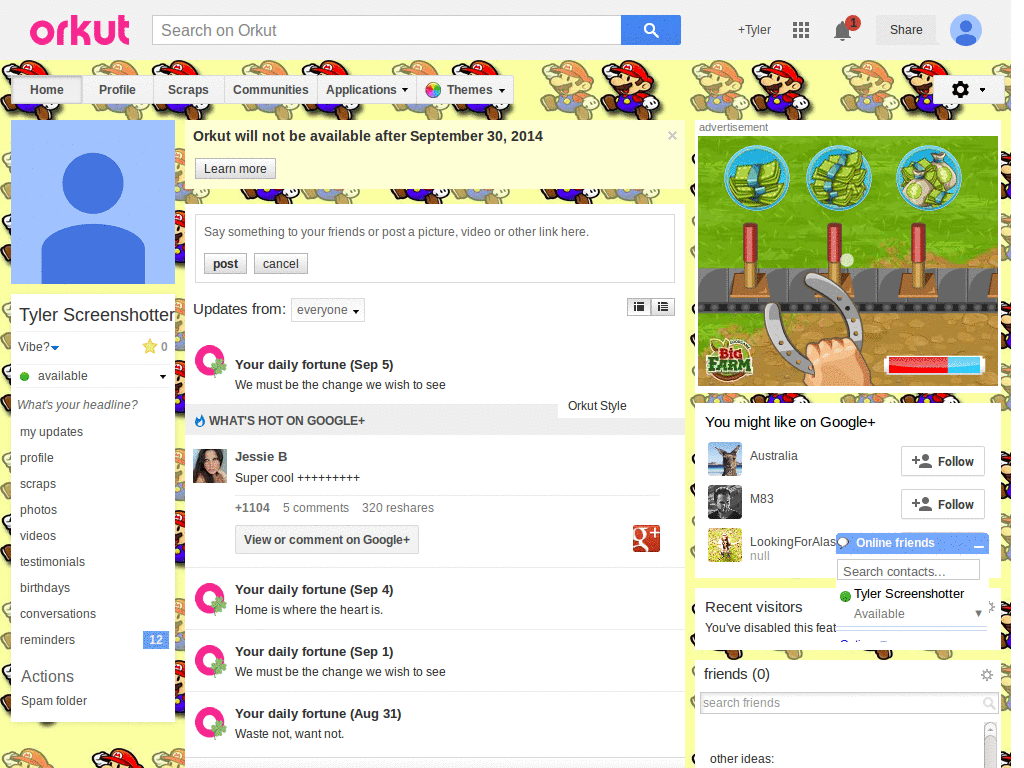Click the large profile picture placeholder
This screenshot has width=1024, height=768.
93,202
